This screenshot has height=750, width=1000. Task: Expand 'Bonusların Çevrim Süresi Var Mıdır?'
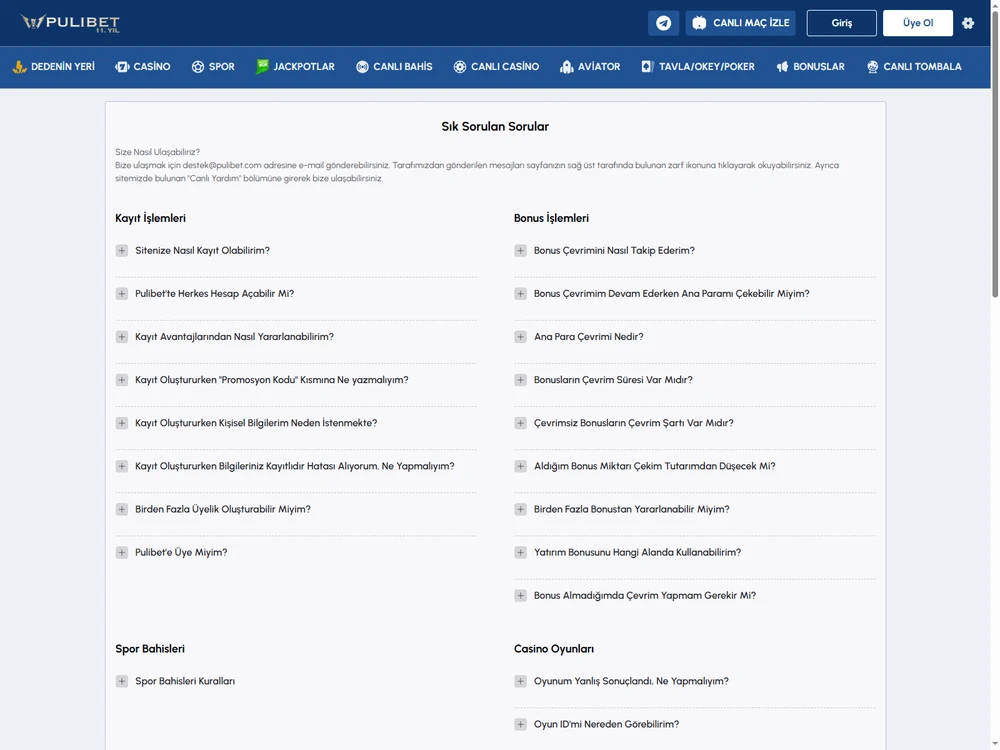point(520,380)
